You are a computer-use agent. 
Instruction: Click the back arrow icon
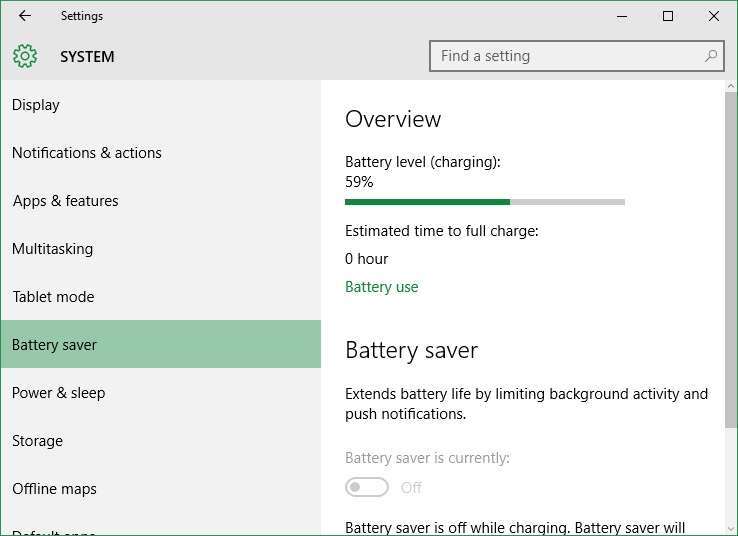coord(25,16)
